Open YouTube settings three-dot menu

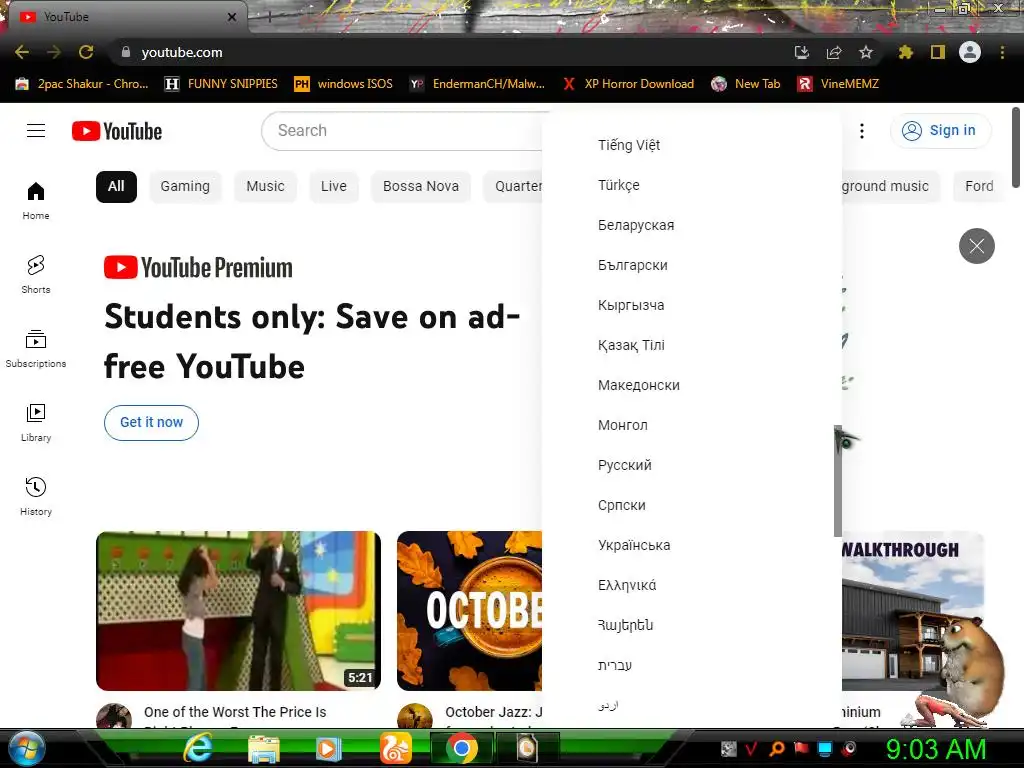click(x=862, y=131)
